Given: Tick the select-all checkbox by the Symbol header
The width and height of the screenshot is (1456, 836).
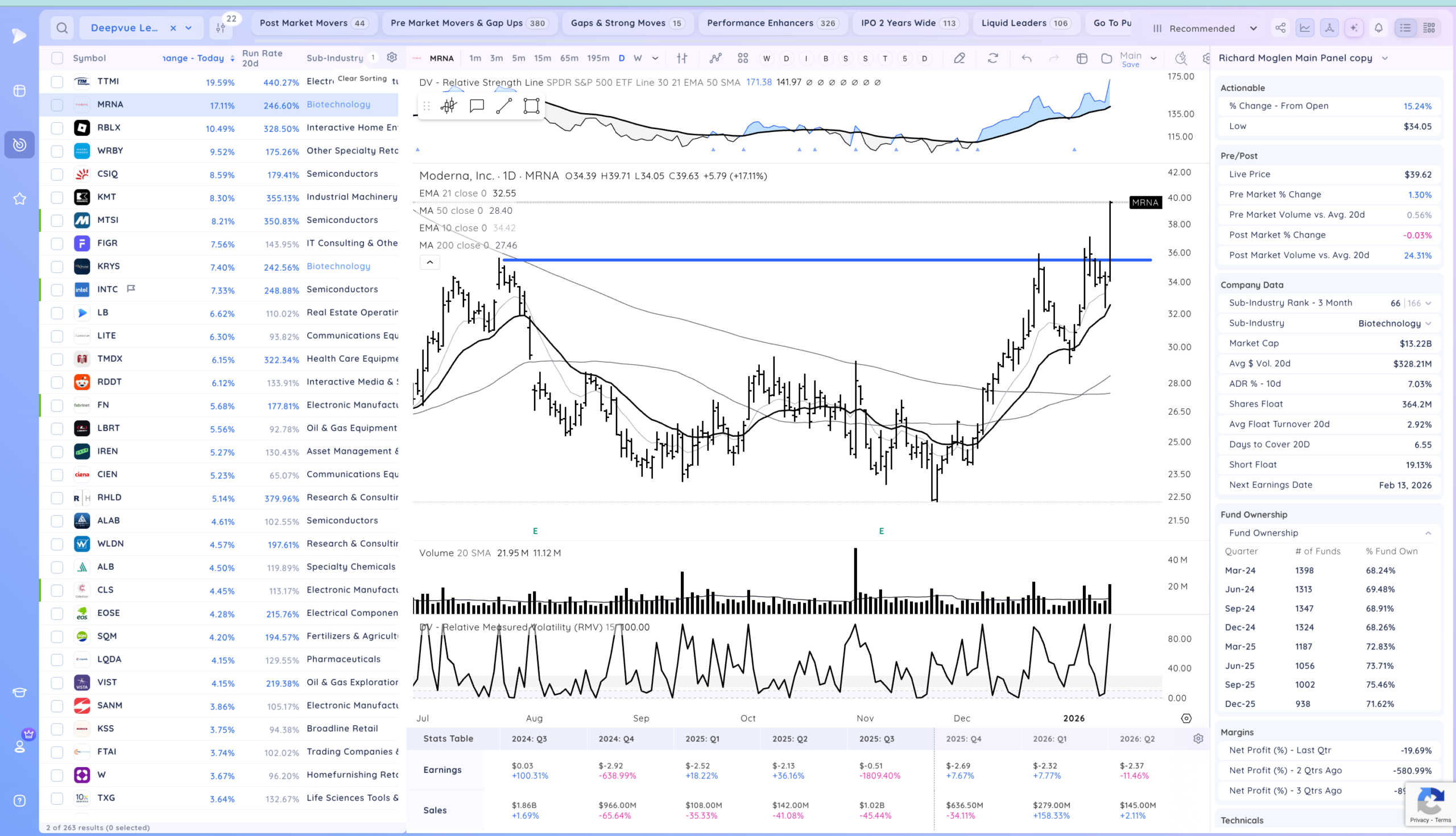Looking at the screenshot, I should coord(57,58).
